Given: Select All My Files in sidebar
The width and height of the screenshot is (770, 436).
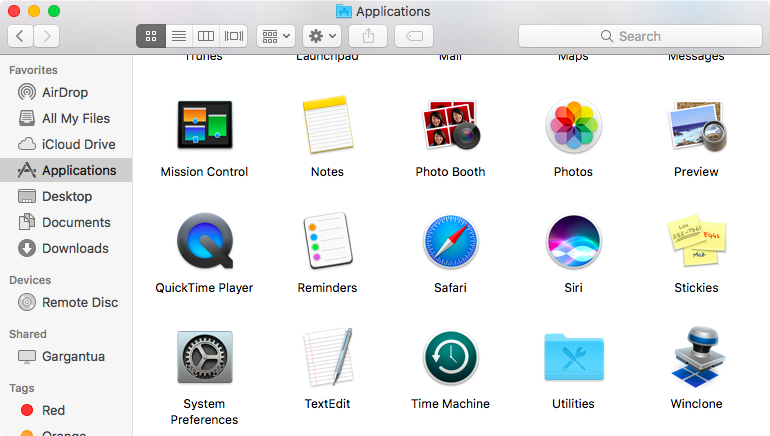Looking at the screenshot, I should [66, 118].
